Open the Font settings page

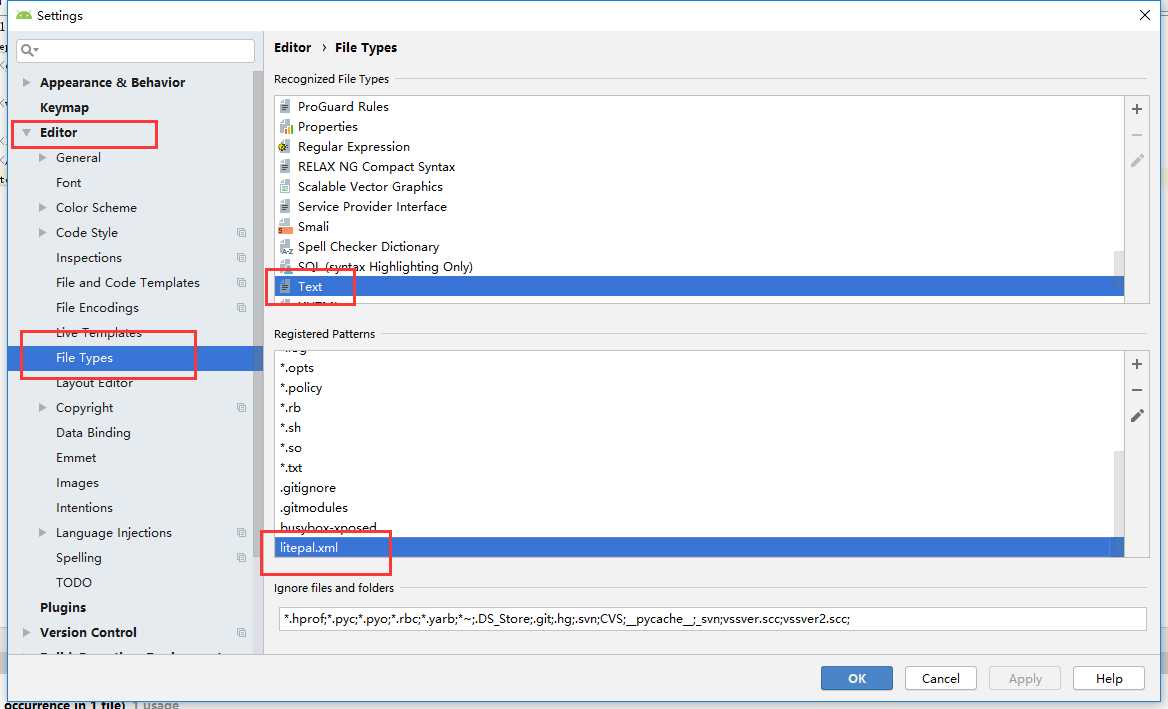coord(69,182)
